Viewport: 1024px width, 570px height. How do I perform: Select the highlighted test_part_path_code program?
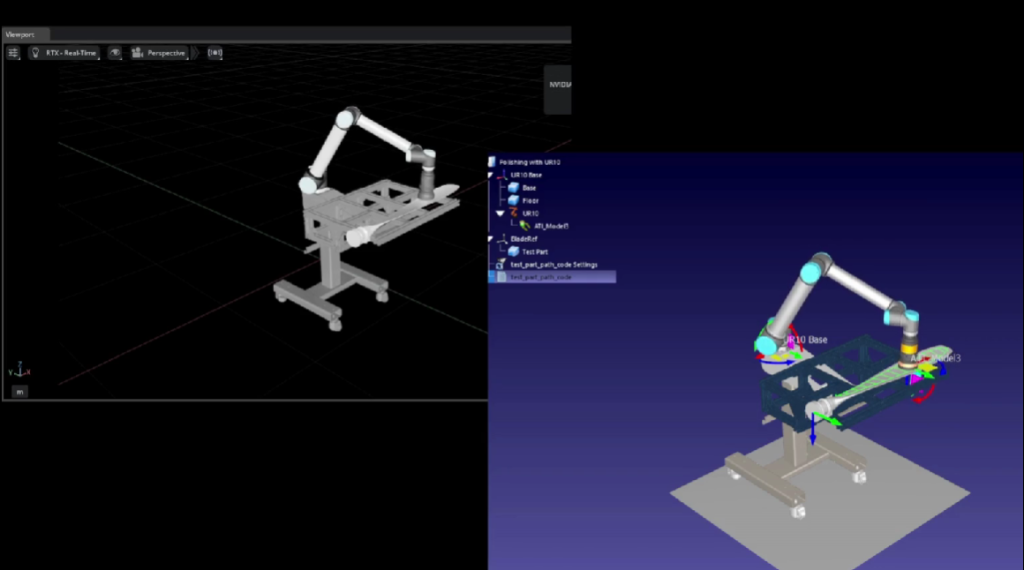click(x=541, y=277)
